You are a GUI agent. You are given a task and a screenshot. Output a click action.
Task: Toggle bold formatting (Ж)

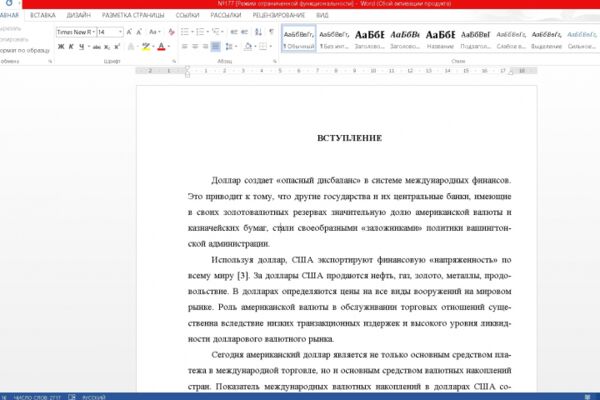point(61,46)
